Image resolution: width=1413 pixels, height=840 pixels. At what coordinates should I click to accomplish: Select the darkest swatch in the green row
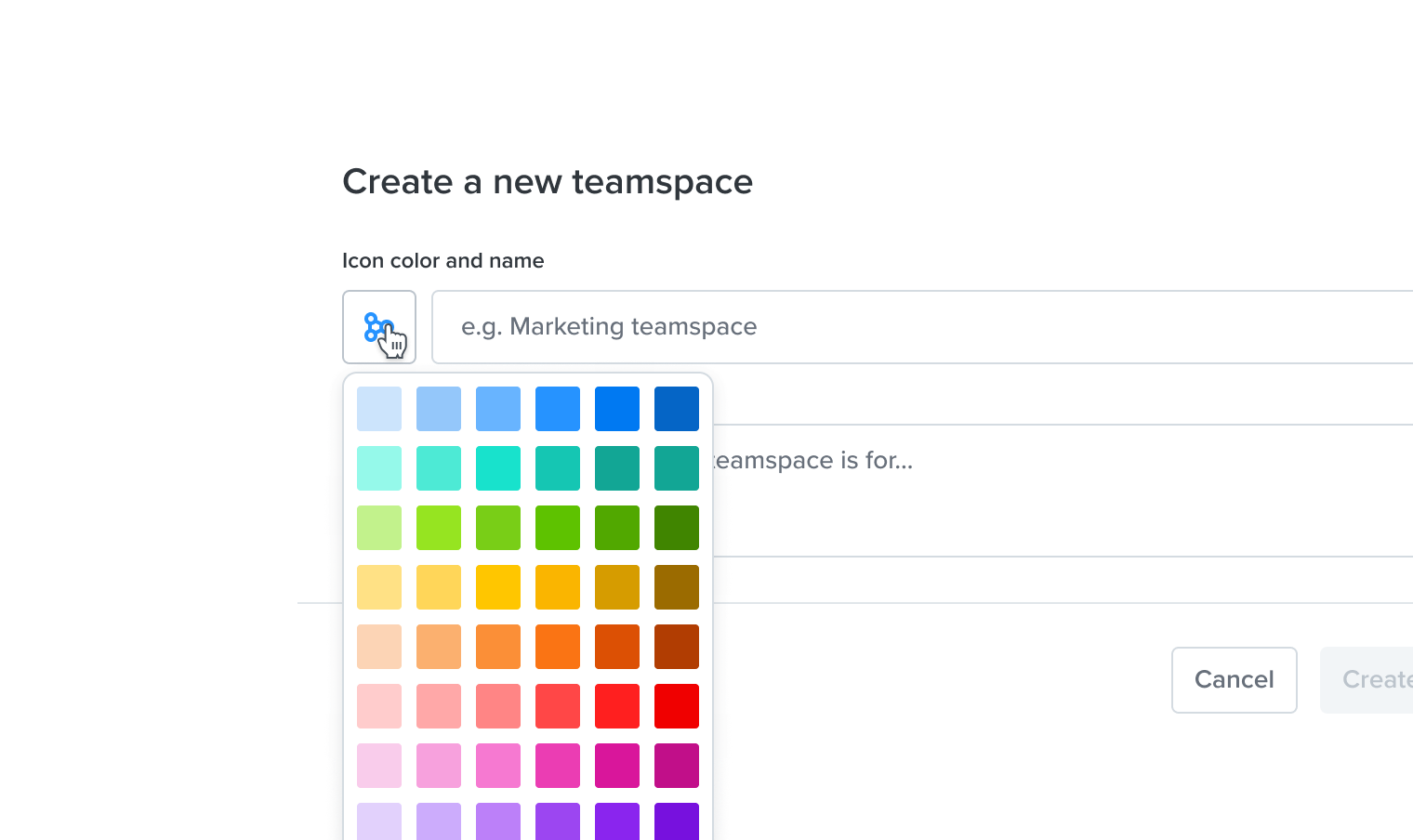point(677,528)
